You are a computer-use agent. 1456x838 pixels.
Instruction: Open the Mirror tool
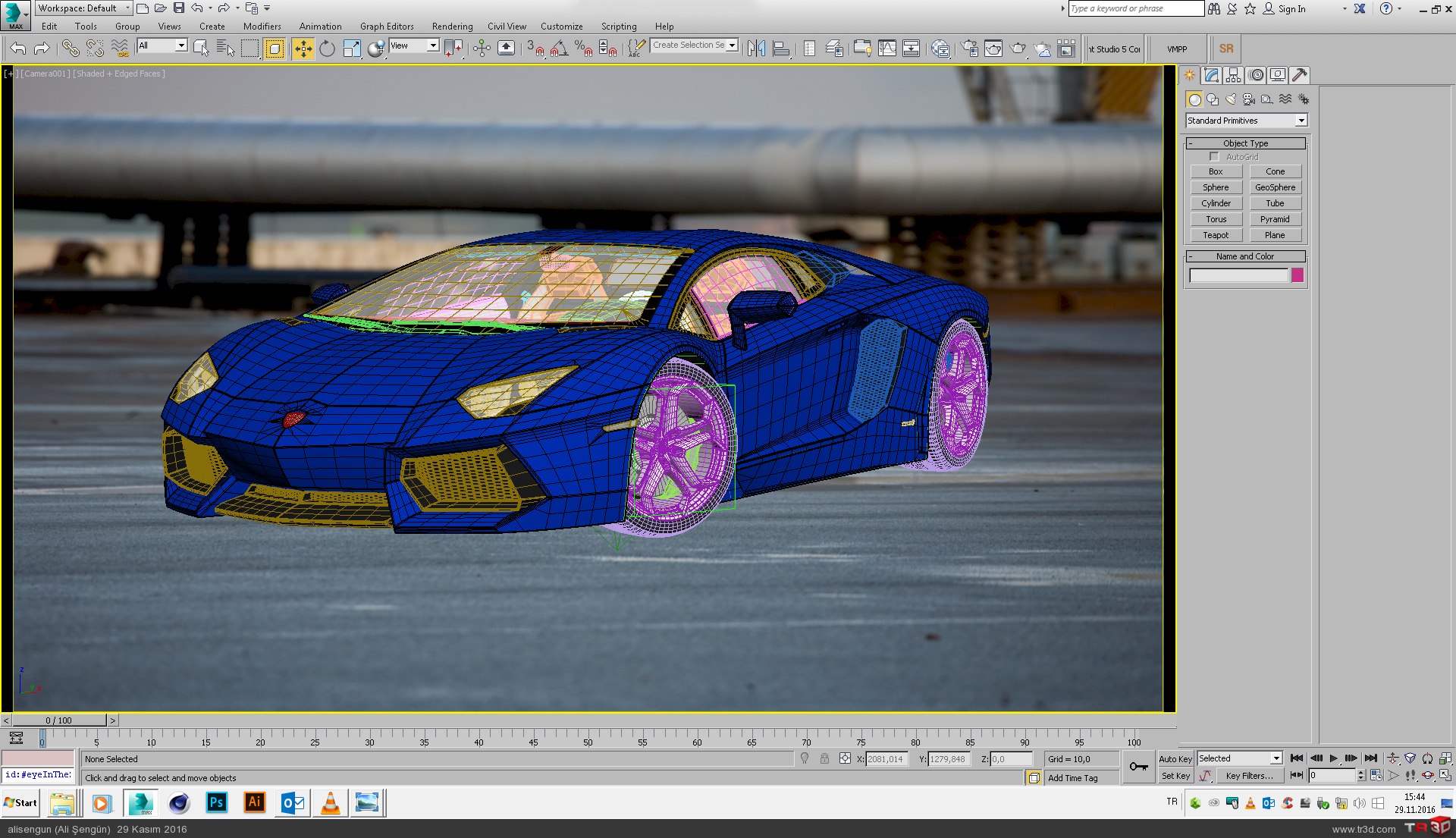pos(756,49)
